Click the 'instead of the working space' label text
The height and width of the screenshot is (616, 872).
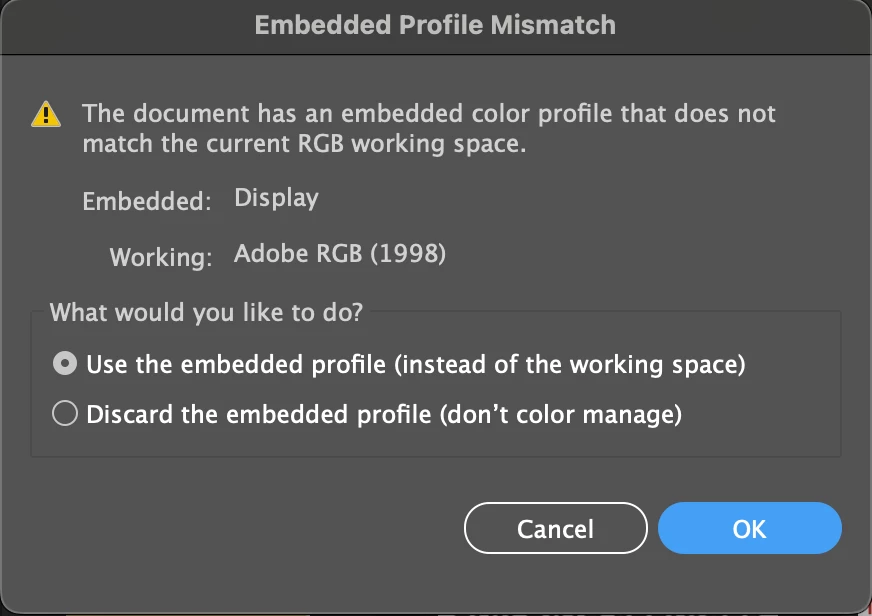571,365
